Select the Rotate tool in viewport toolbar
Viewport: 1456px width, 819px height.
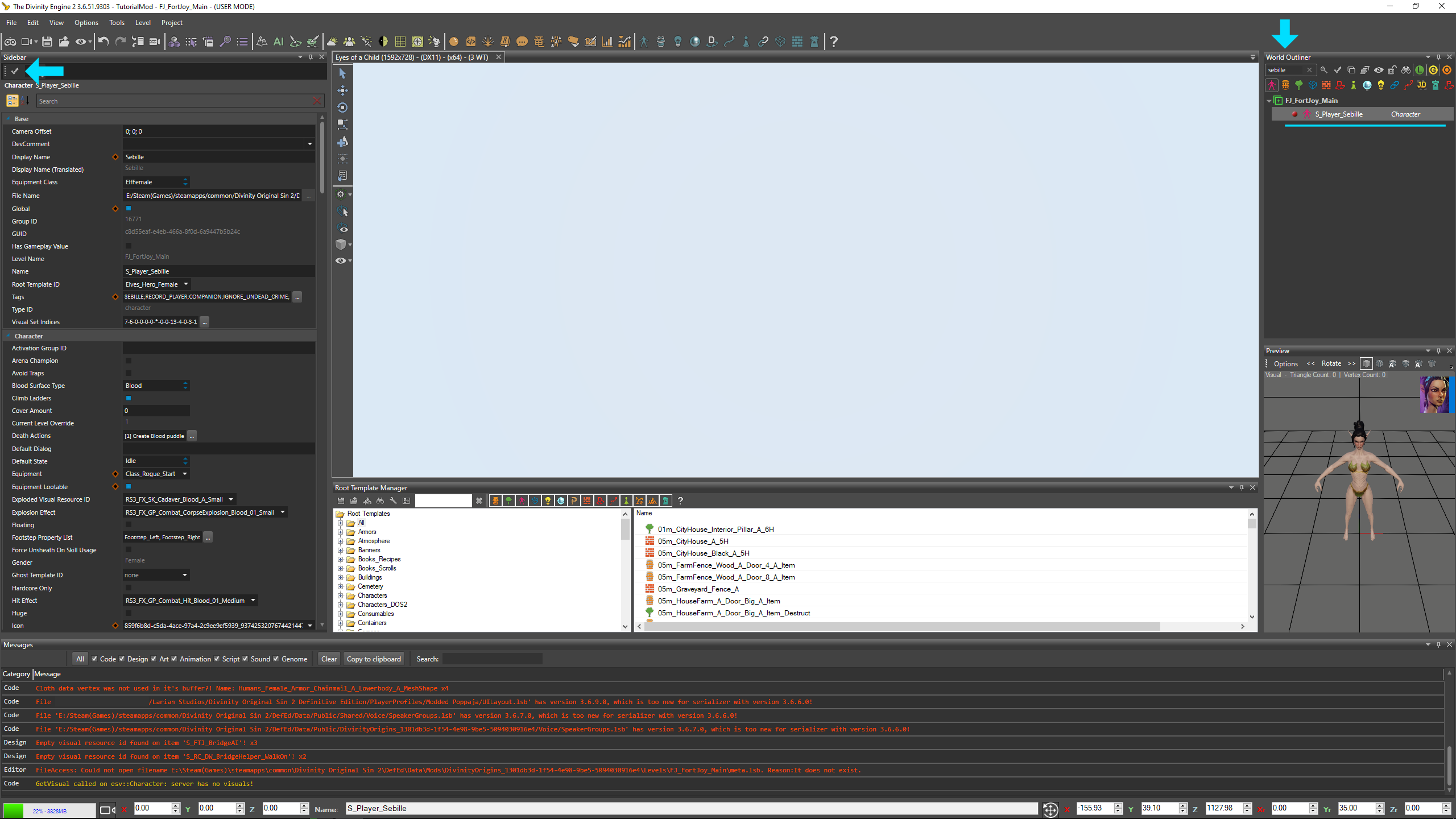[342, 107]
